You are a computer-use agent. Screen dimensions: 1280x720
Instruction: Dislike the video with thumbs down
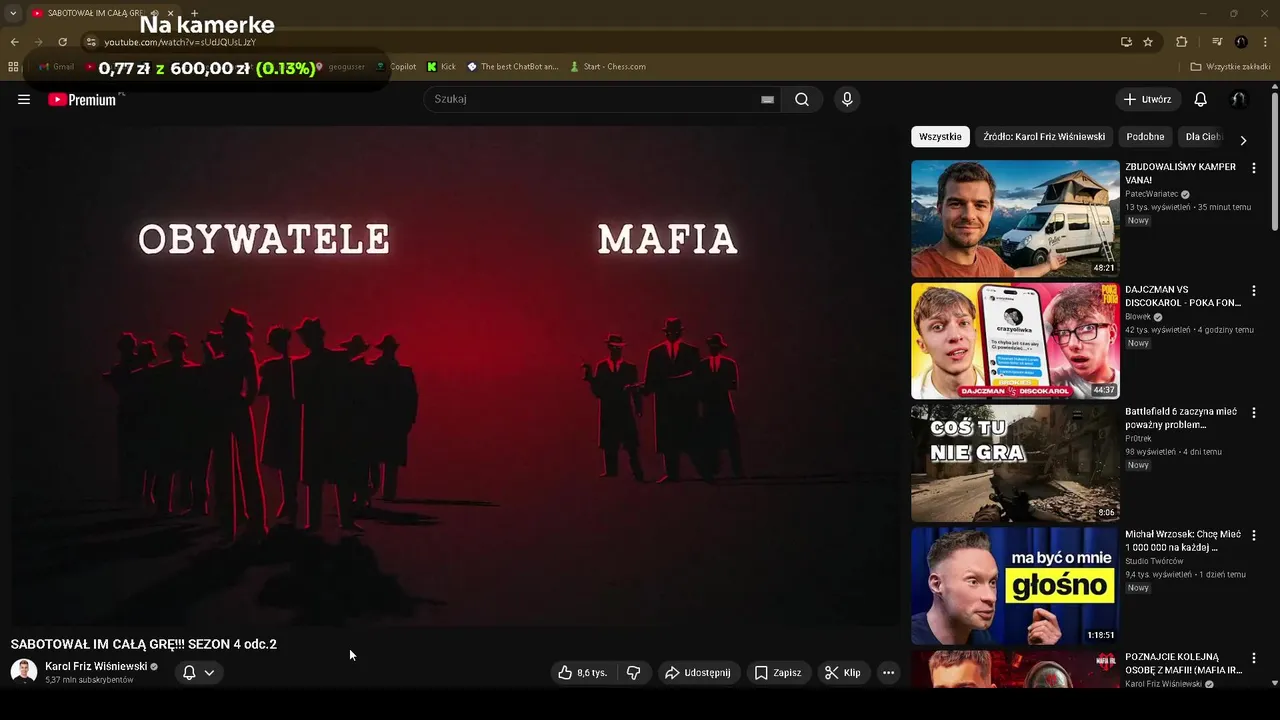633,673
